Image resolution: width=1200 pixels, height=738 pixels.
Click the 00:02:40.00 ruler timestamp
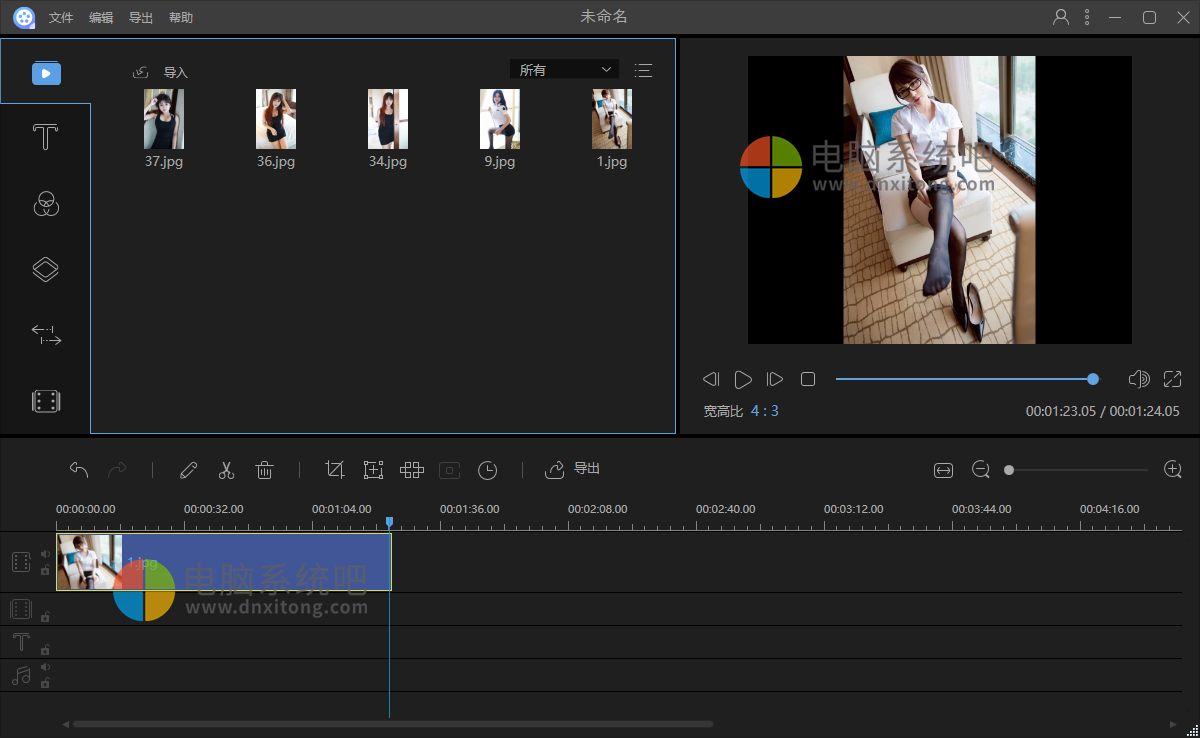coord(725,509)
